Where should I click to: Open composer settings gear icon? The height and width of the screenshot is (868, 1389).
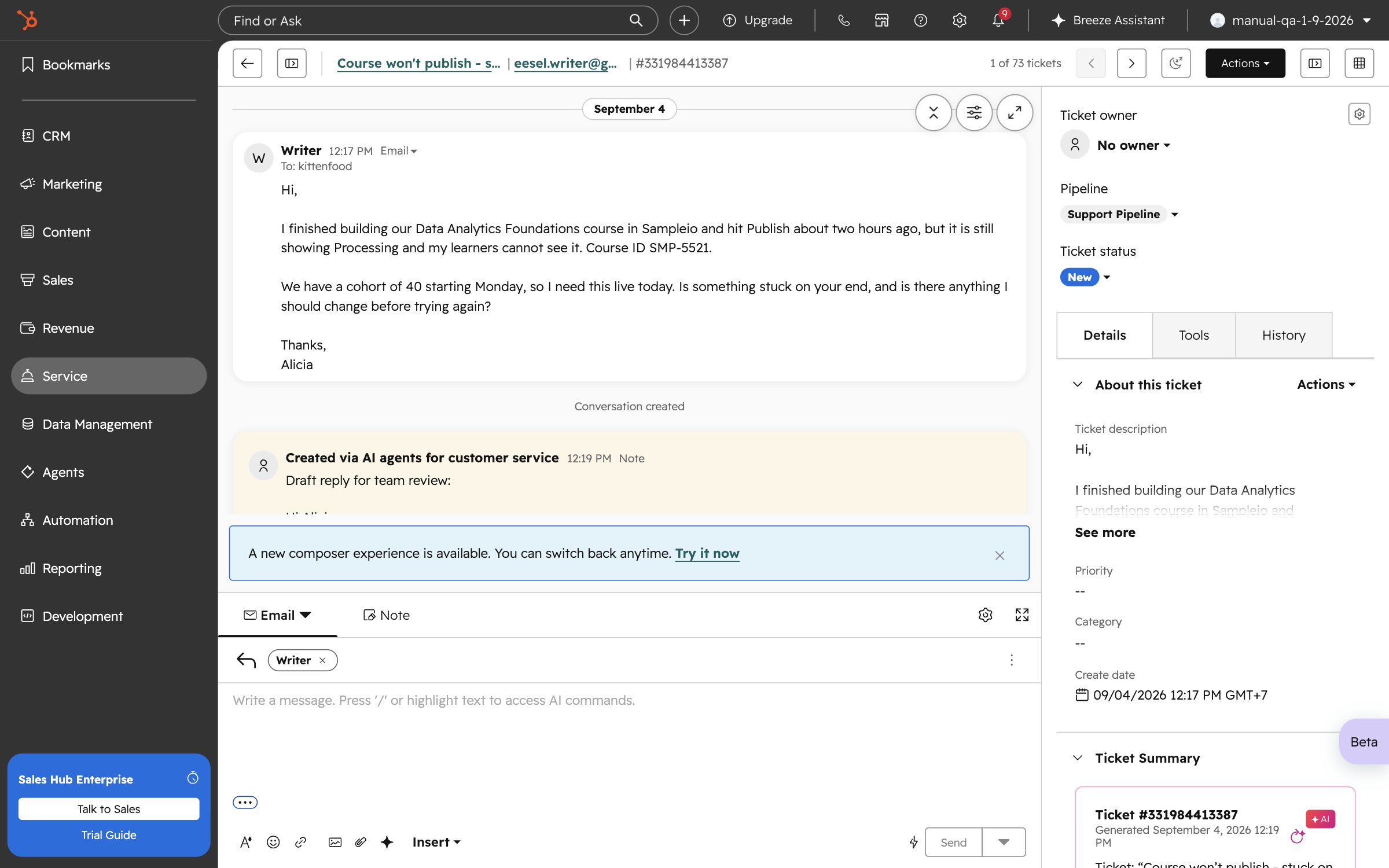point(986,615)
